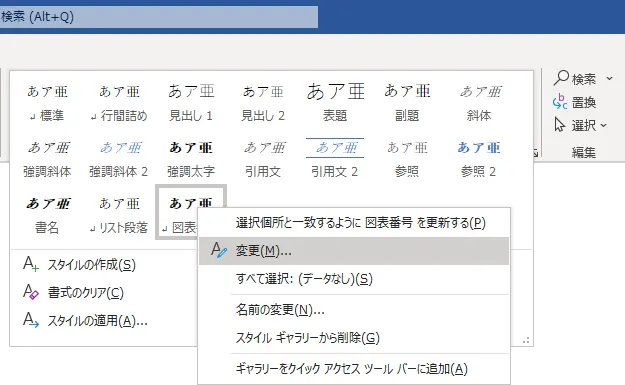The width and height of the screenshot is (625, 385).
Task: Focus the 検索 (Alt+Q) search box
Action: point(159,17)
